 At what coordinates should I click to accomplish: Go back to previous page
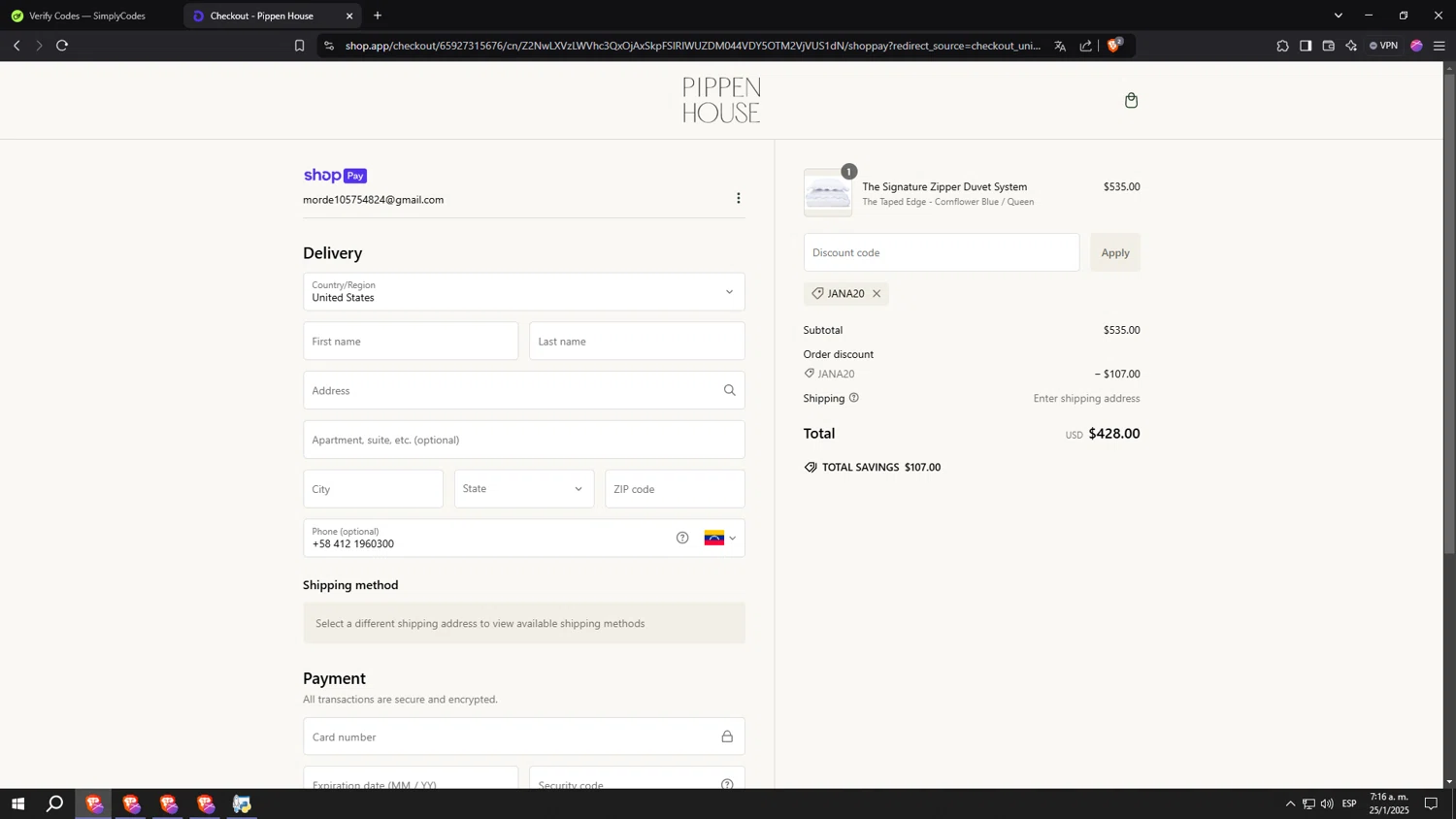[17, 46]
